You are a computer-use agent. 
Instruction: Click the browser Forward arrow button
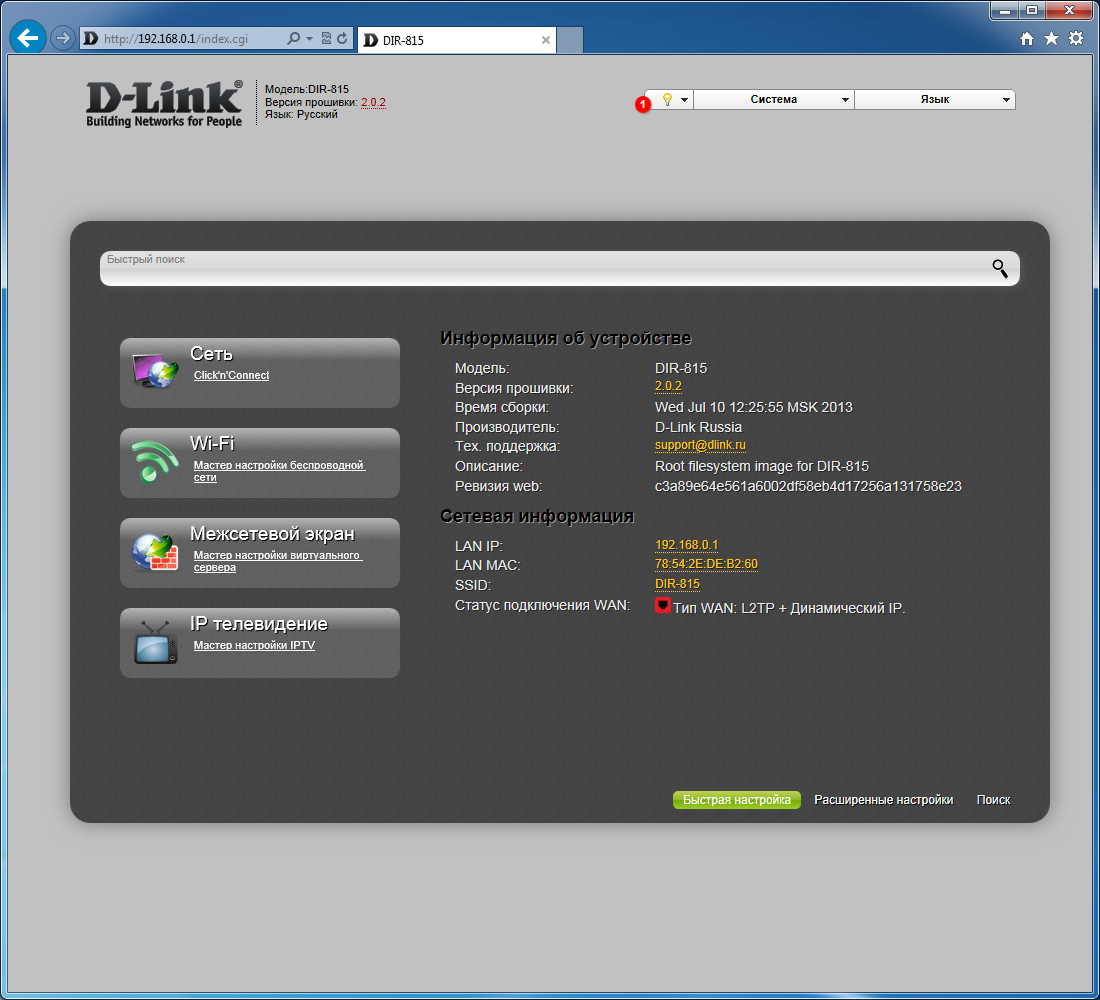pos(63,38)
